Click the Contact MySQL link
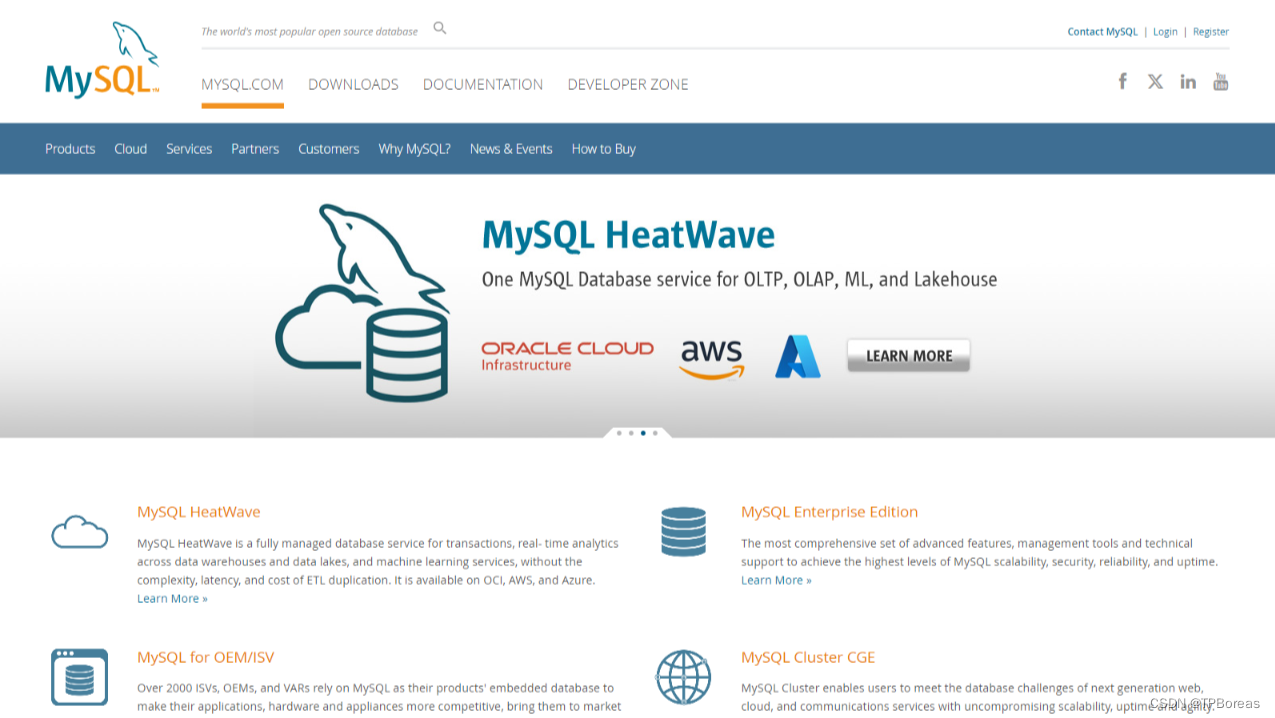 coord(1102,32)
